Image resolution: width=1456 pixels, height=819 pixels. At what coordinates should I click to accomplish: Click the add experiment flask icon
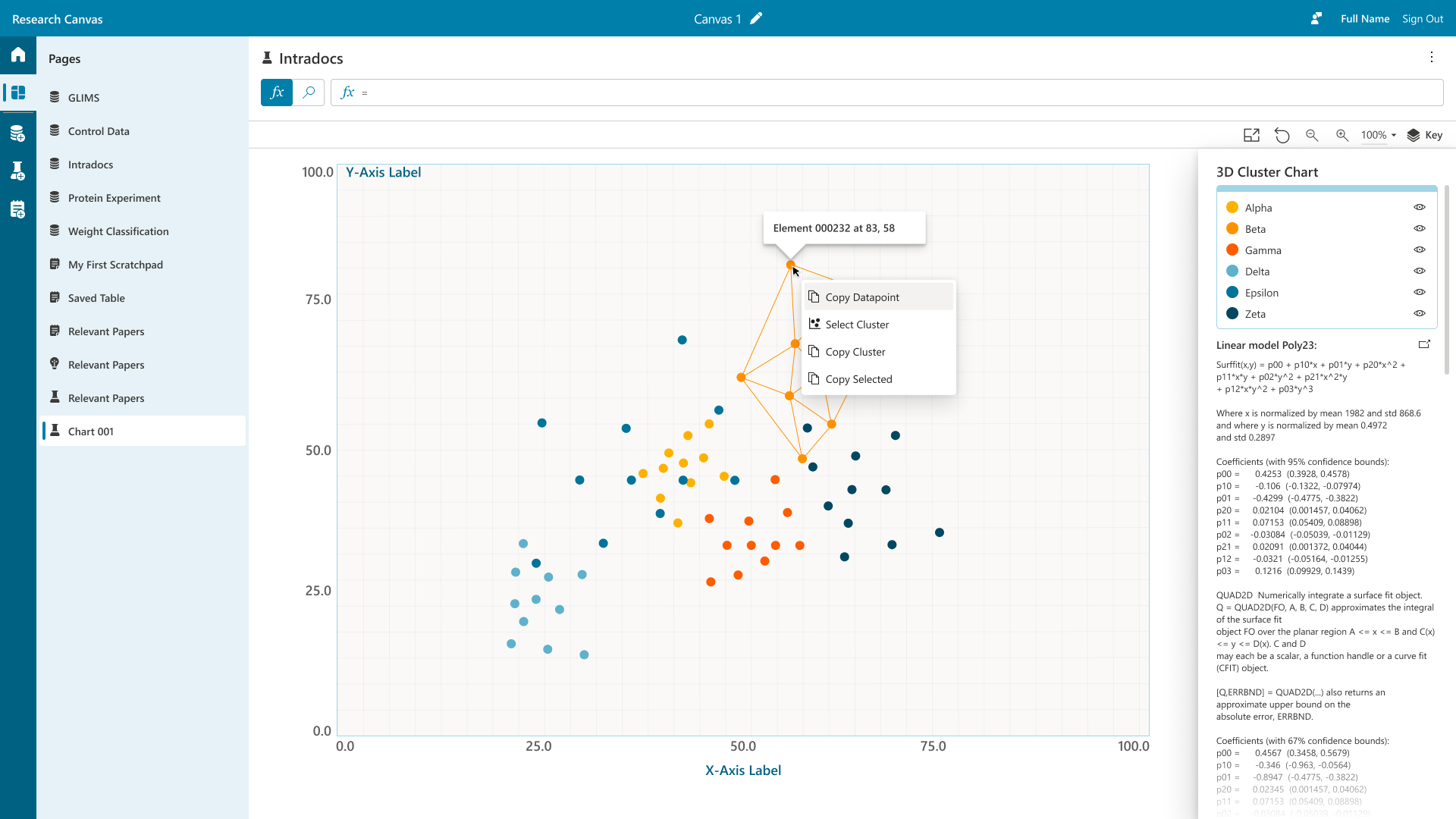pos(18,171)
